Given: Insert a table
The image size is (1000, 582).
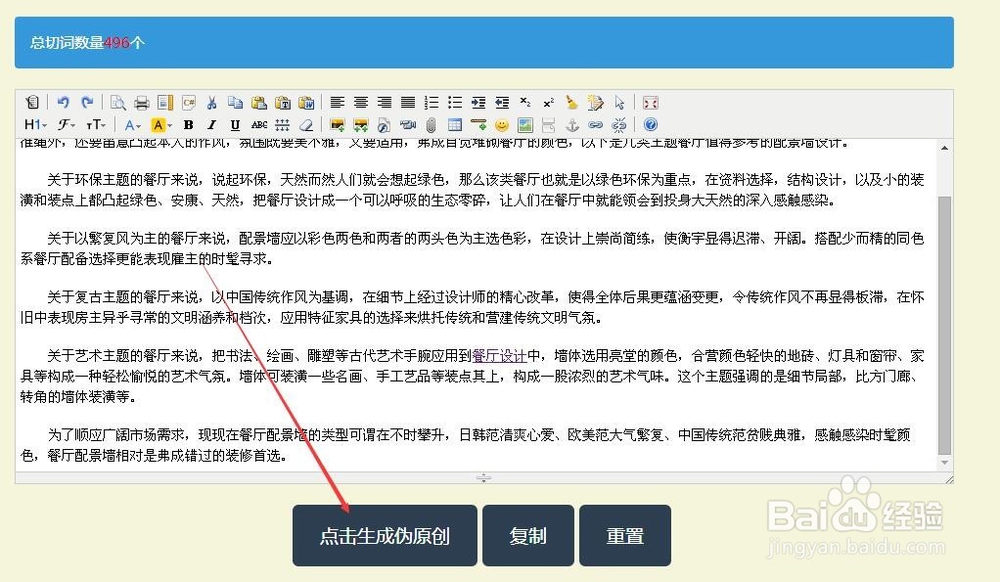Looking at the screenshot, I should (x=455, y=124).
